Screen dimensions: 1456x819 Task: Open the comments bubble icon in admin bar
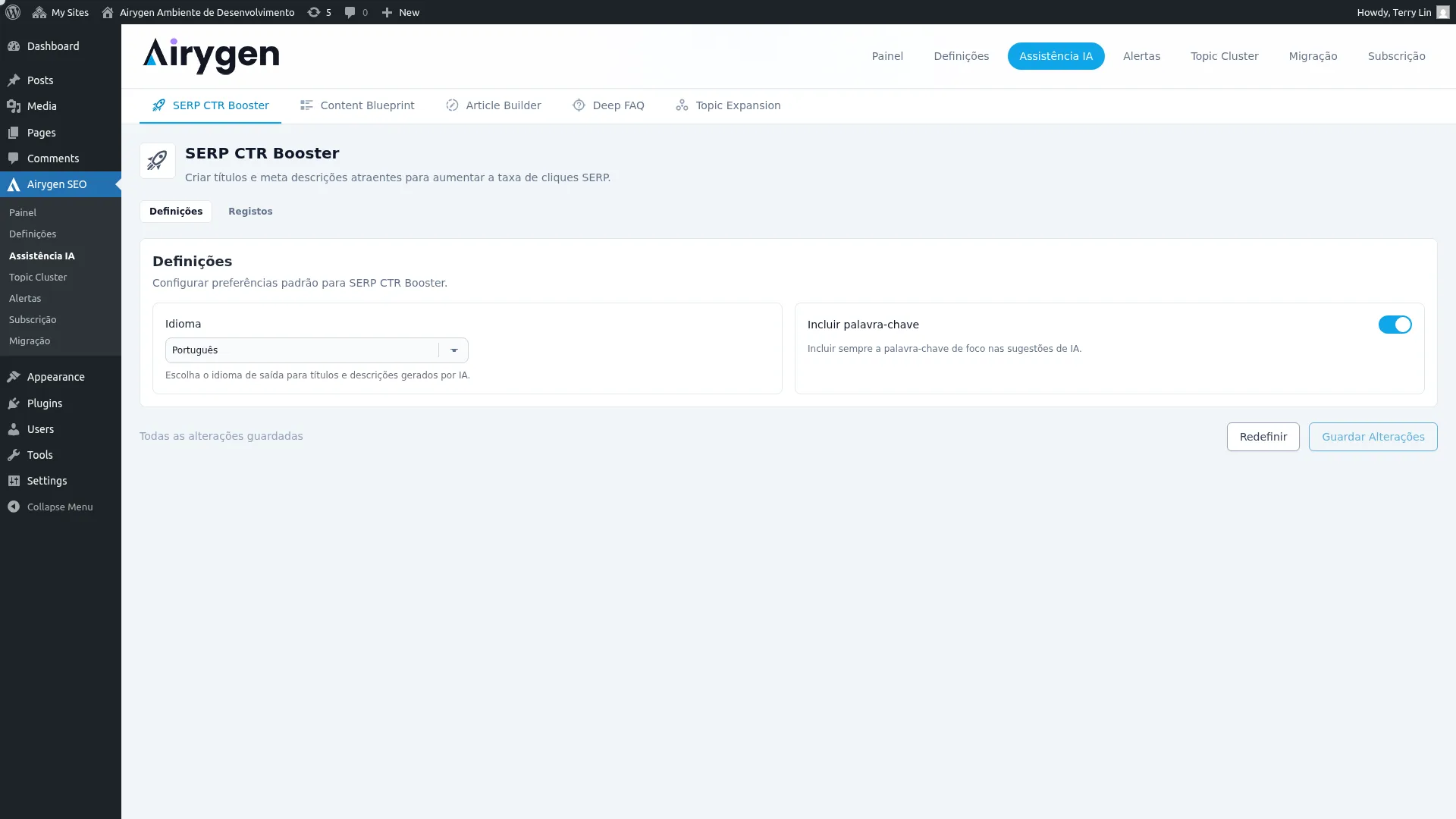pos(350,12)
